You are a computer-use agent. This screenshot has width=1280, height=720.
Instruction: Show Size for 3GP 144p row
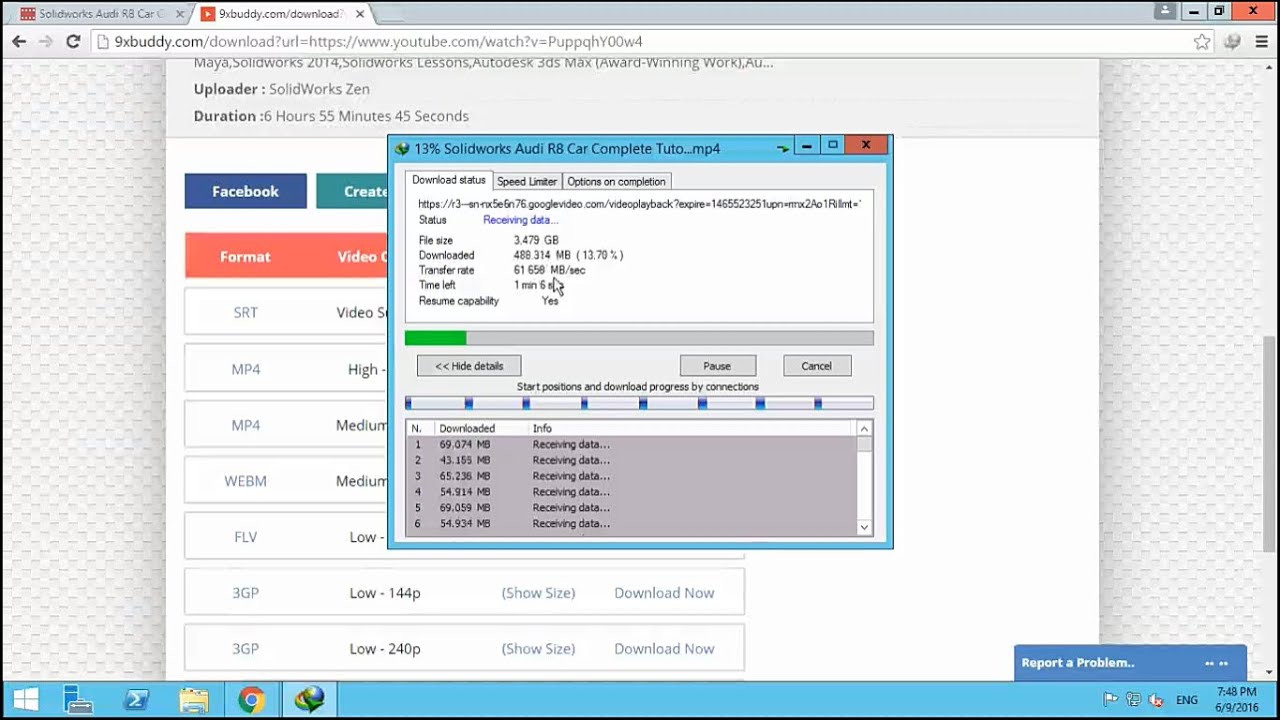[x=538, y=593]
